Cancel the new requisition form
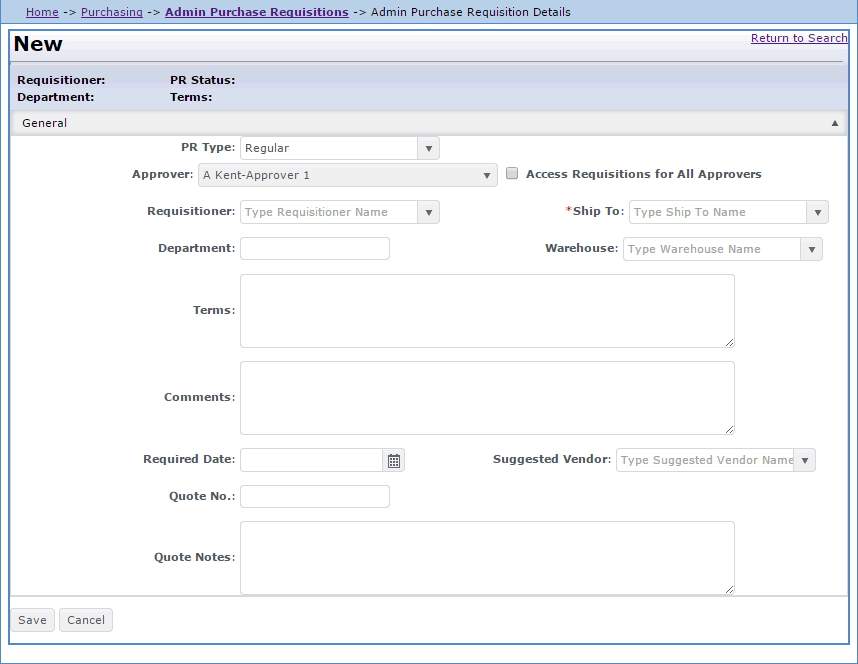This screenshot has height=664, width=858. (x=85, y=620)
